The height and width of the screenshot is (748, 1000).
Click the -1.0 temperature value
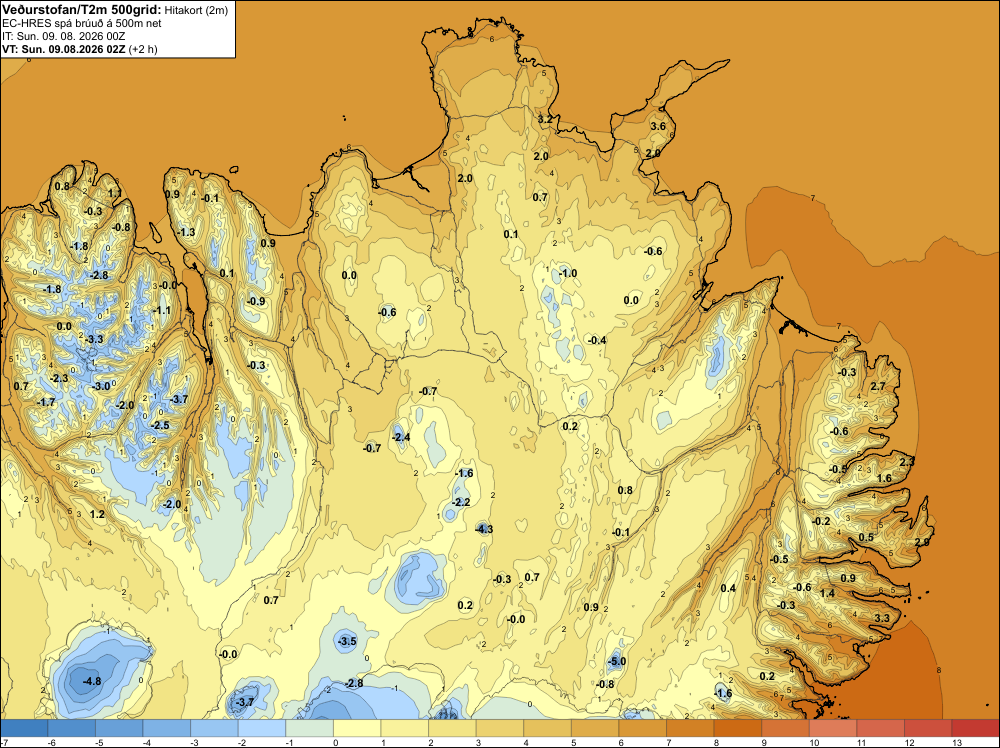coord(568,273)
